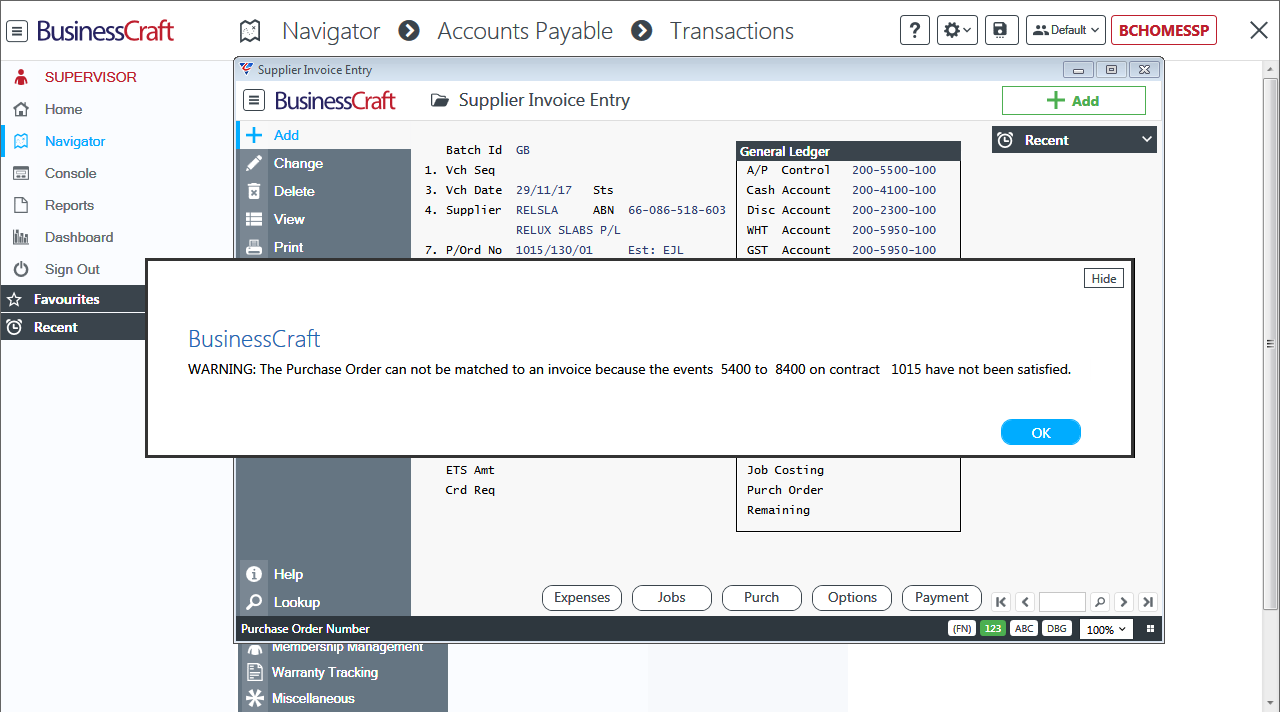
Task: Expand the Recent section in left sidebar
Action: coord(73,327)
